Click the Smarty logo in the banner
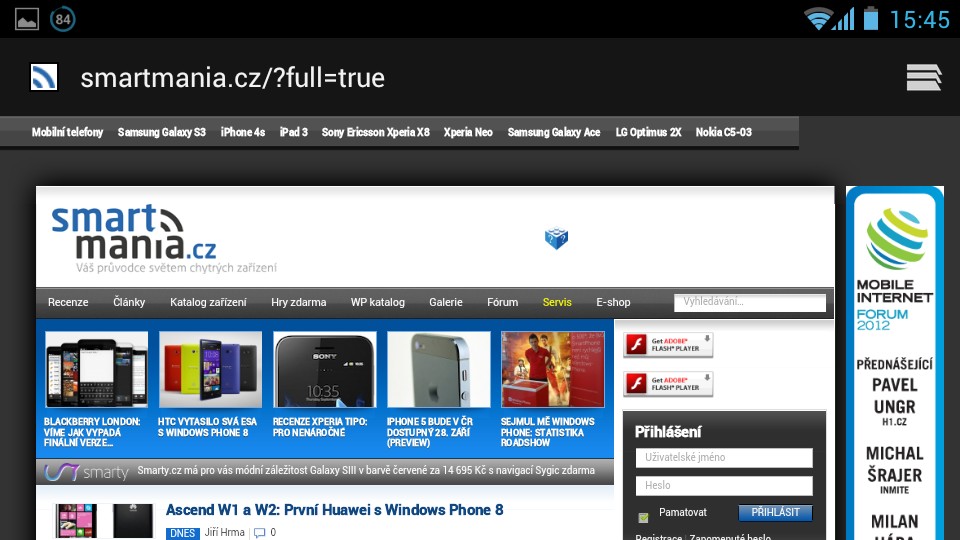This screenshot has width=960, height=540. click(x=86, y=472)
